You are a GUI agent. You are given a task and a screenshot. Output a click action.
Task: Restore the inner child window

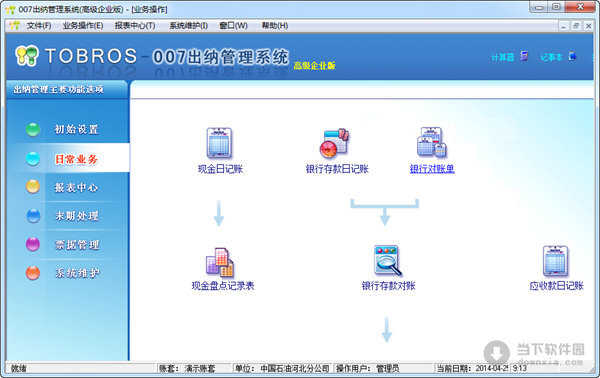click(x=576, y=26)
